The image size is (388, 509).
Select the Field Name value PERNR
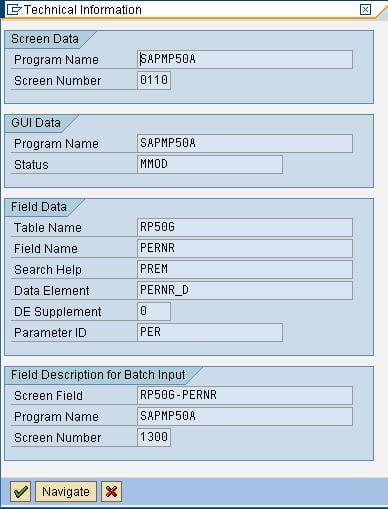tap(245, 248)
